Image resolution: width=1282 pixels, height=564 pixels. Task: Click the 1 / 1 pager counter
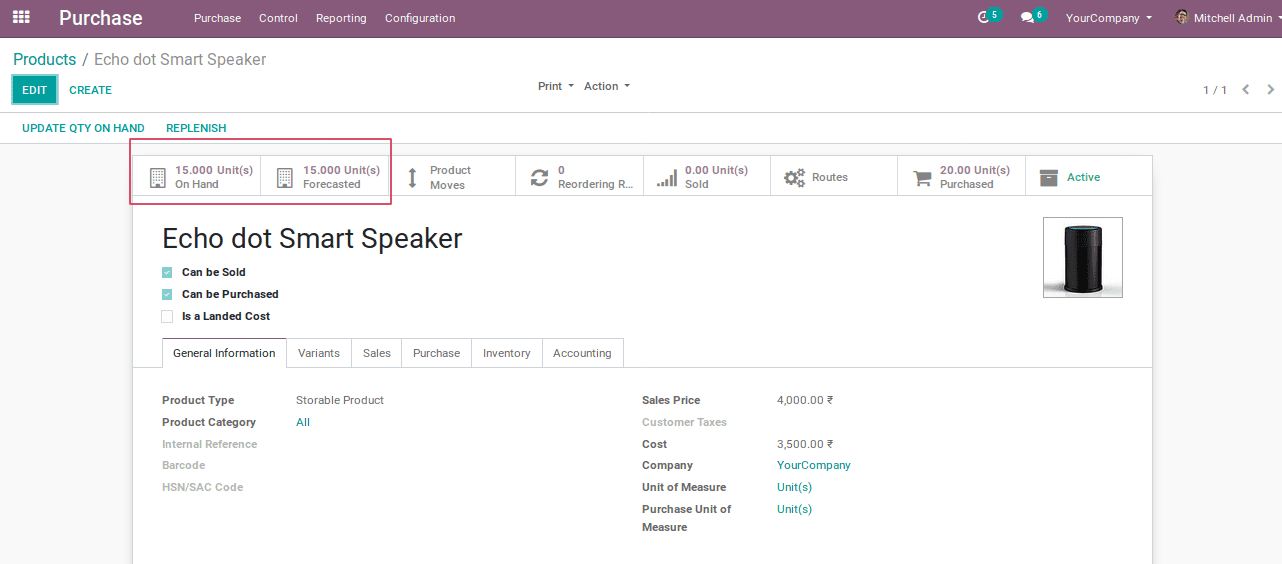point(1215,90)
